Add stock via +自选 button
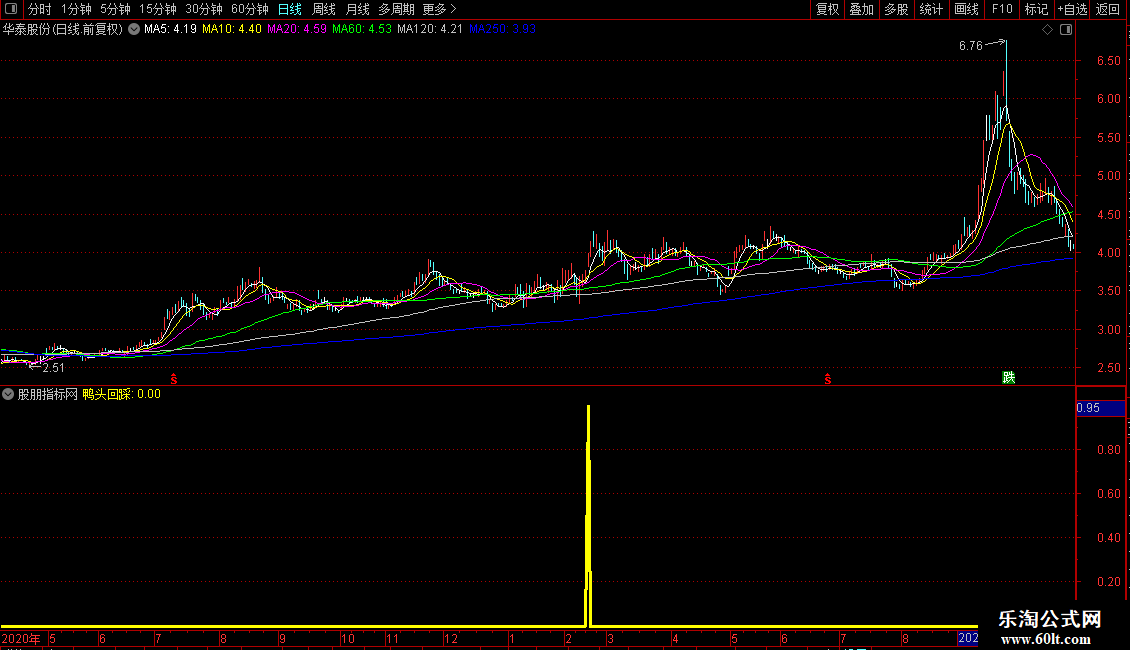The image size is (1130, 650). [x=1072, y=9]
